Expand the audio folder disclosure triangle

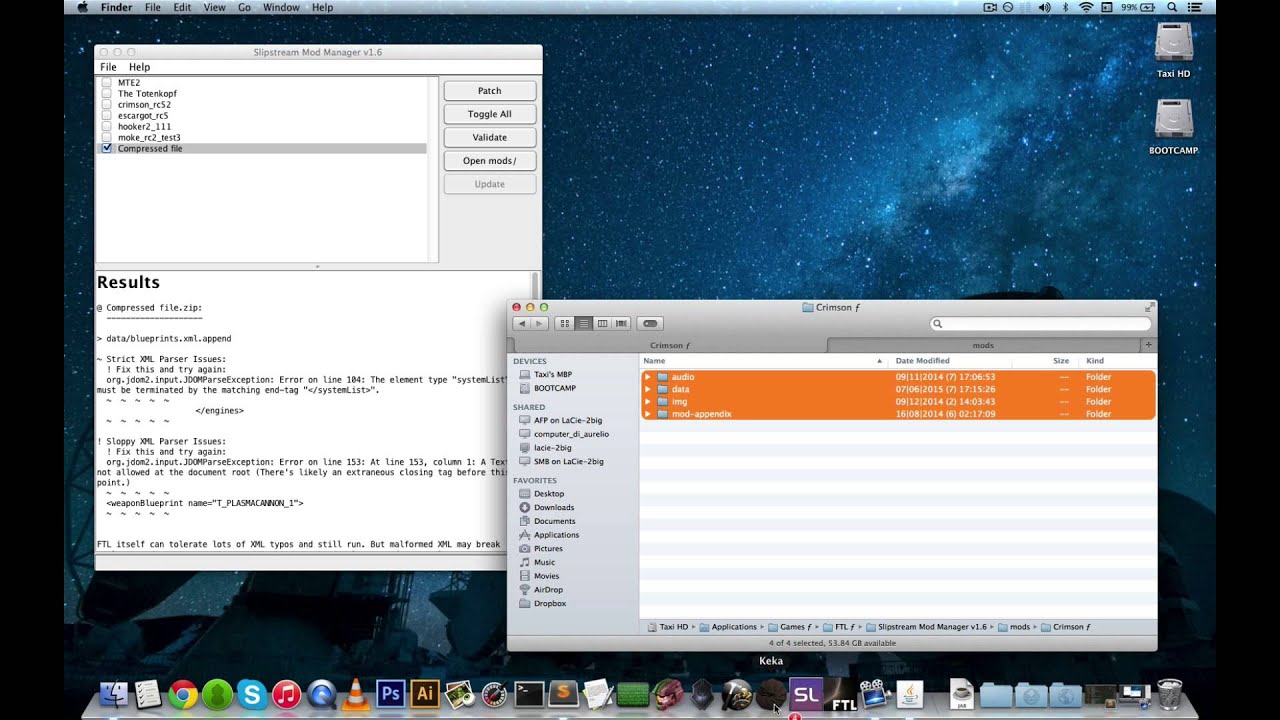click(648, 377)
